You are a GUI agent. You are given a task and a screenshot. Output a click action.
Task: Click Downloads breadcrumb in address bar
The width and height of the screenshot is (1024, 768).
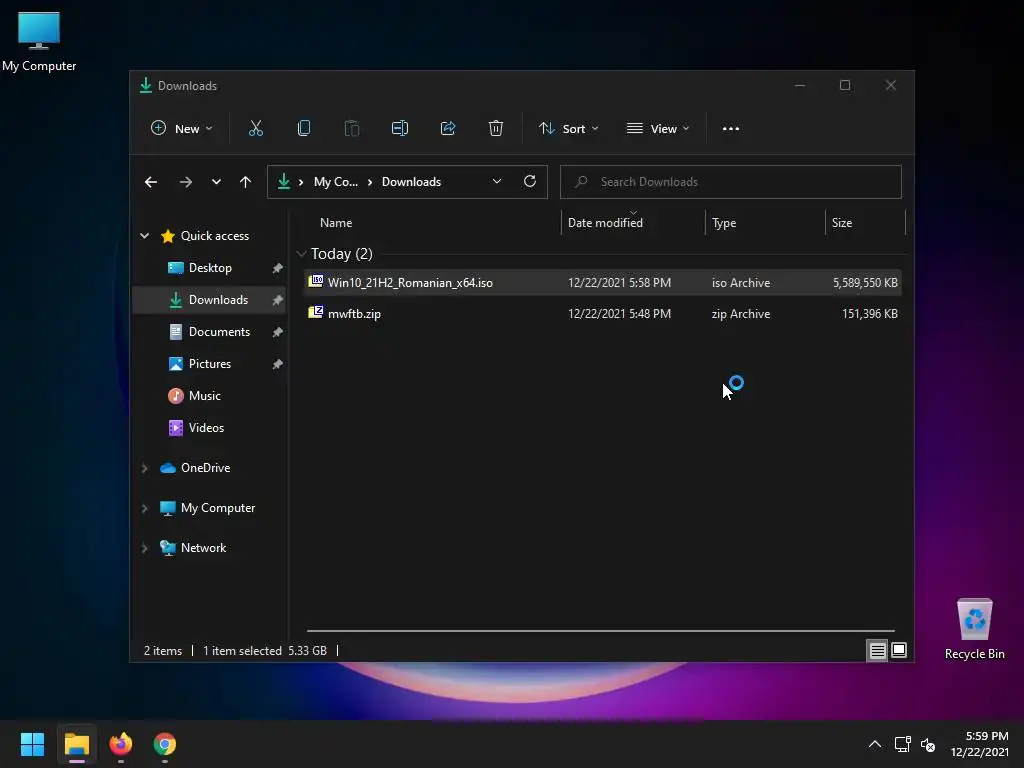(x=411, y=182)
